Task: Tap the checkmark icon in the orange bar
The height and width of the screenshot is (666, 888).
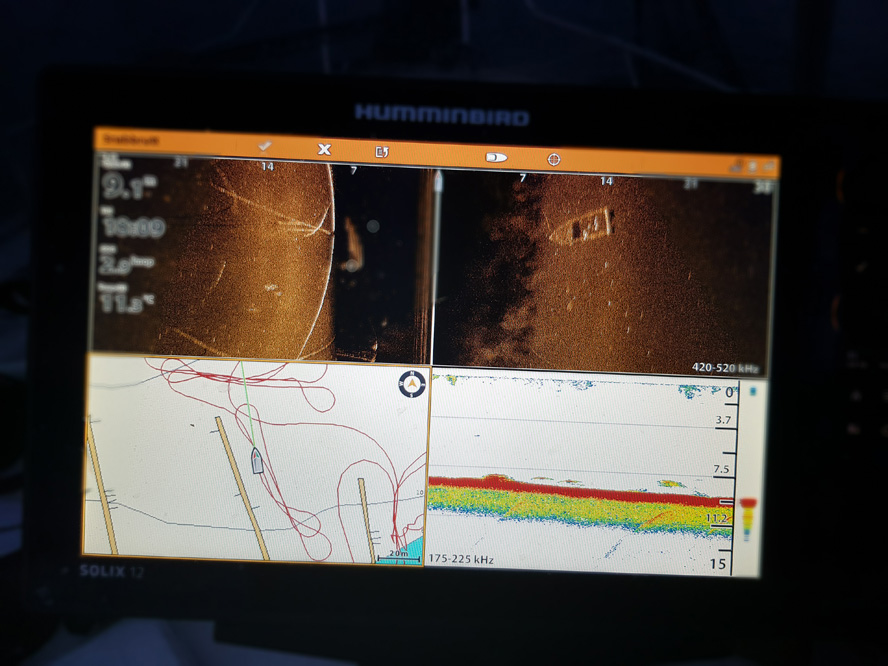Action: [264, 146]
